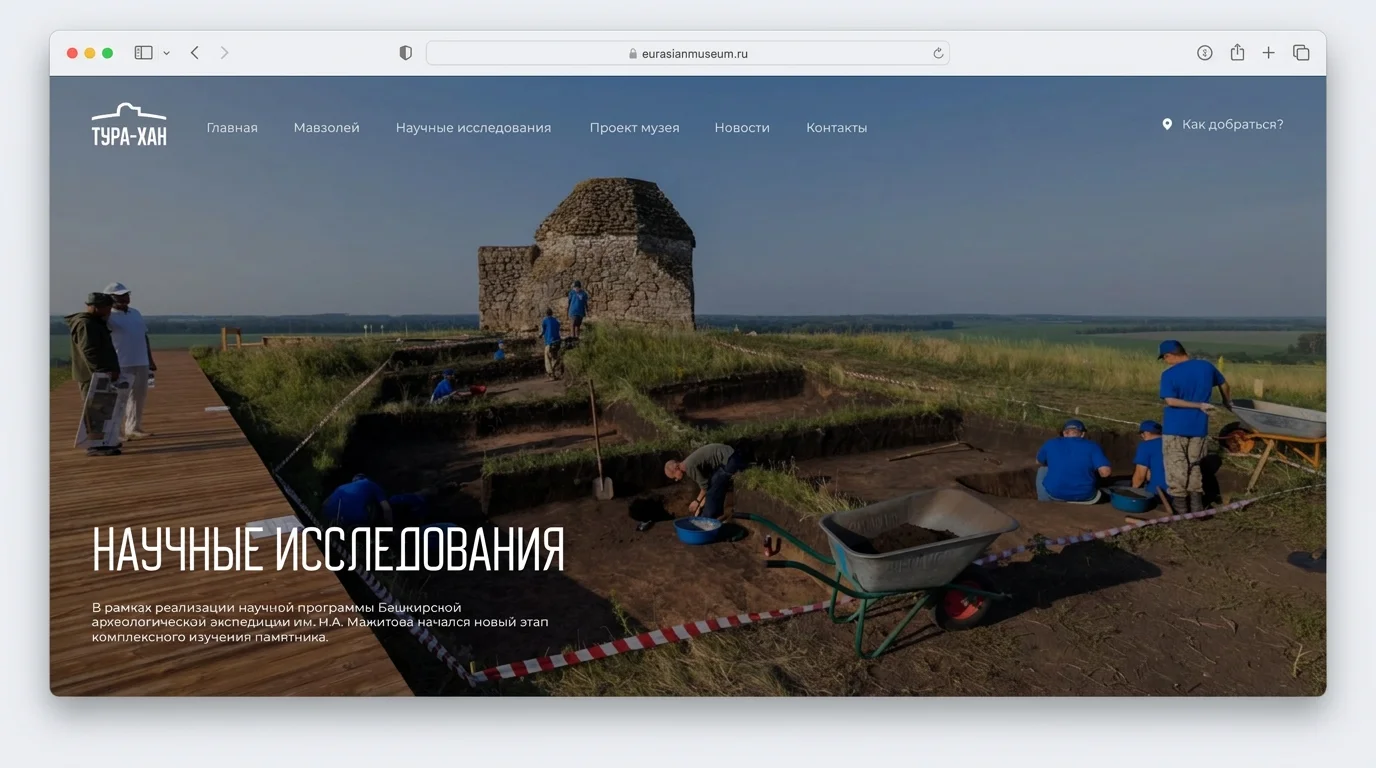This screenshot has height=768, width=1376.
Task: Click the Тура-Хан site logo
Action: 129,125
